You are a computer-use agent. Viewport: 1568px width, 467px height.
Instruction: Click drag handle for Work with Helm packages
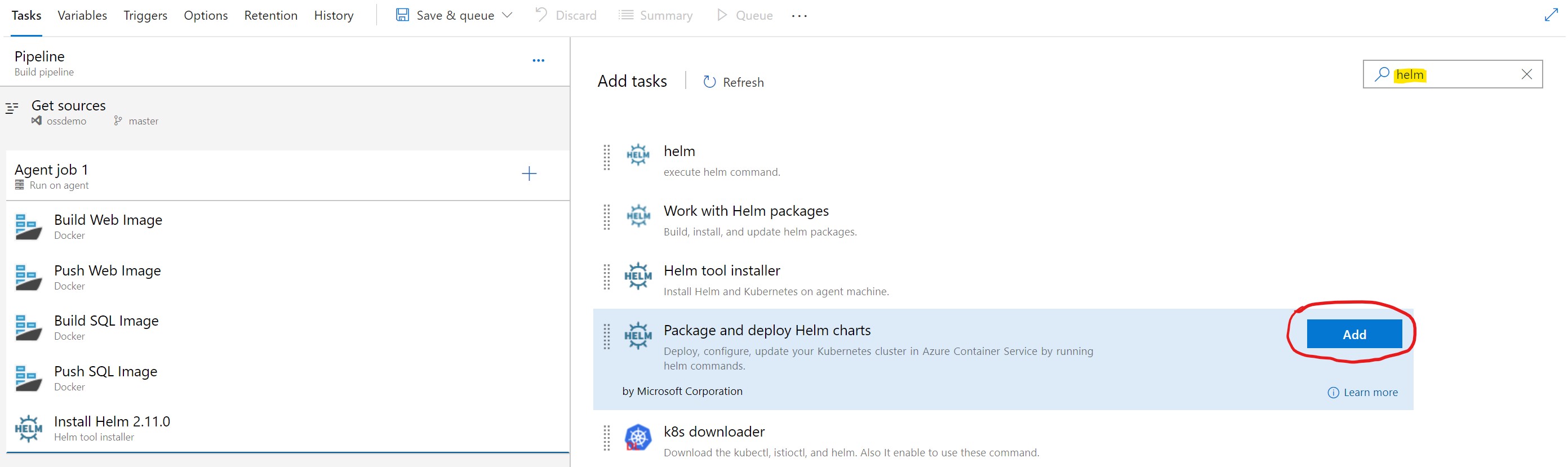pyautogui.click(x=606, y=217)
